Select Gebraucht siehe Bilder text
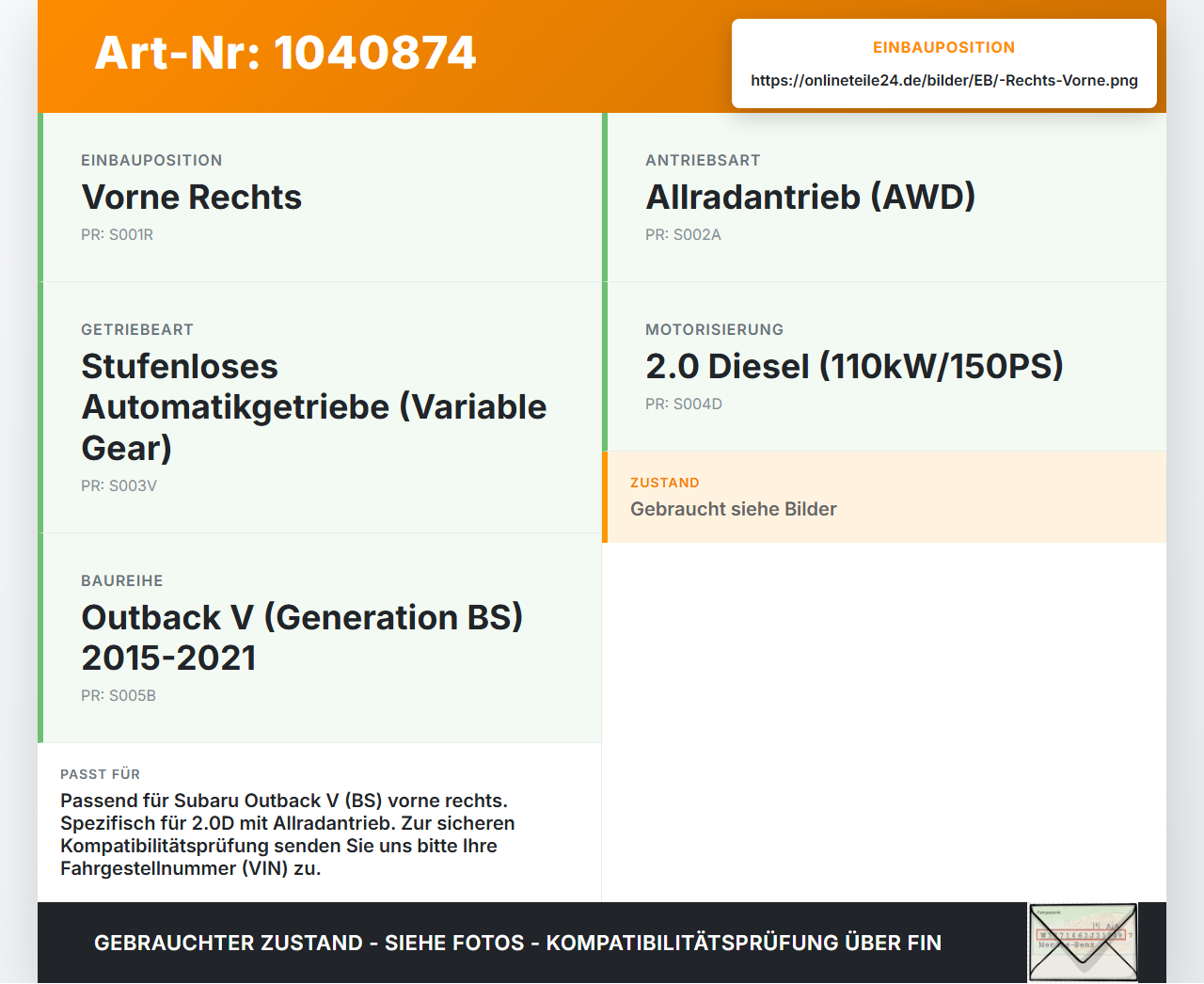 734,509
